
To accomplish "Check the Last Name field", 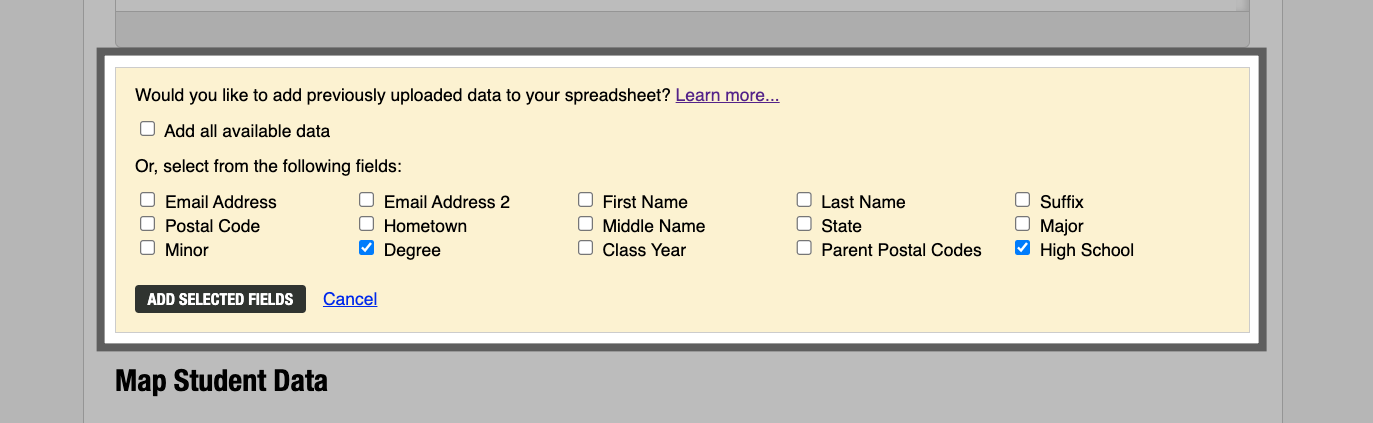I will coord(804,200).
